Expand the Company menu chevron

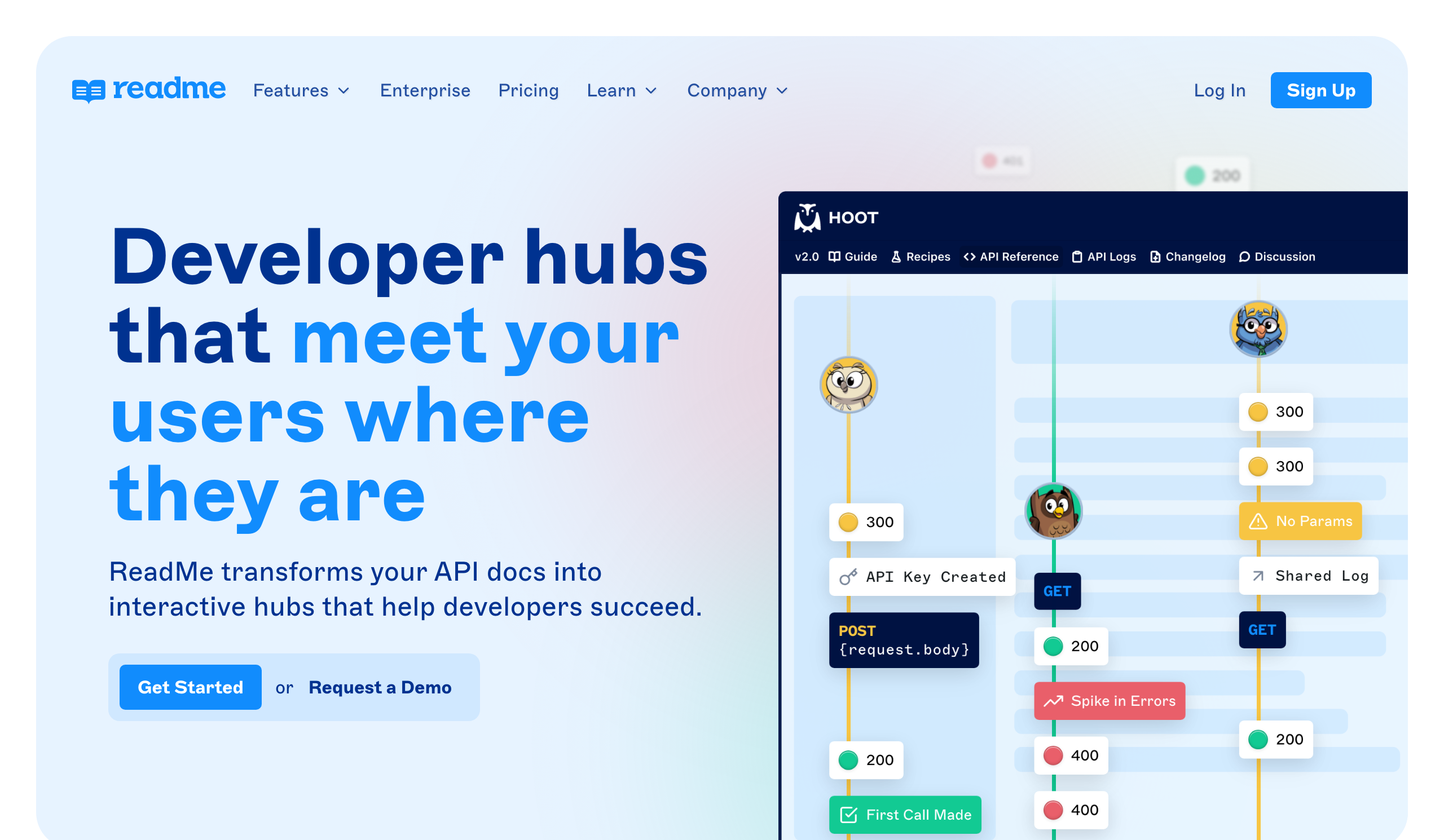(x=782, y=91)
